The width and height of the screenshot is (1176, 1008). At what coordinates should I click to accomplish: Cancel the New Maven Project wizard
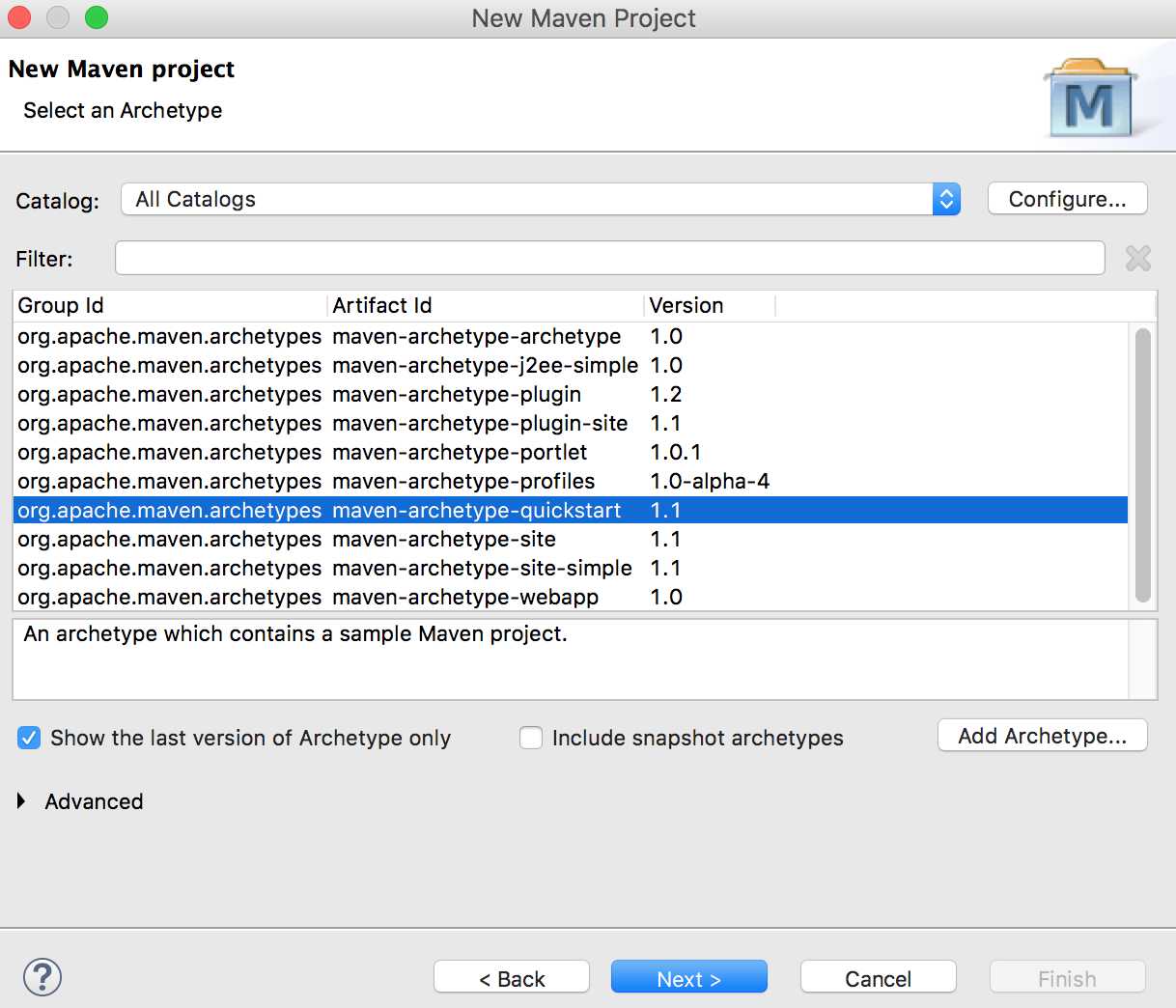pyautogui.click(x=879, y=977)
